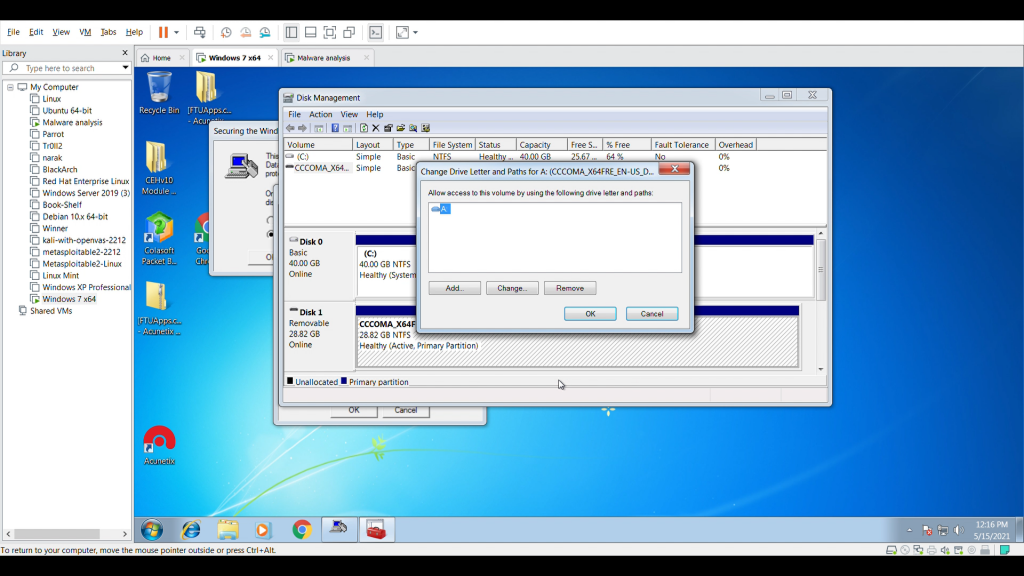Click the Properties icon in the Disk Management toolbar
The image size is (1024, 576).
[388, 128]
